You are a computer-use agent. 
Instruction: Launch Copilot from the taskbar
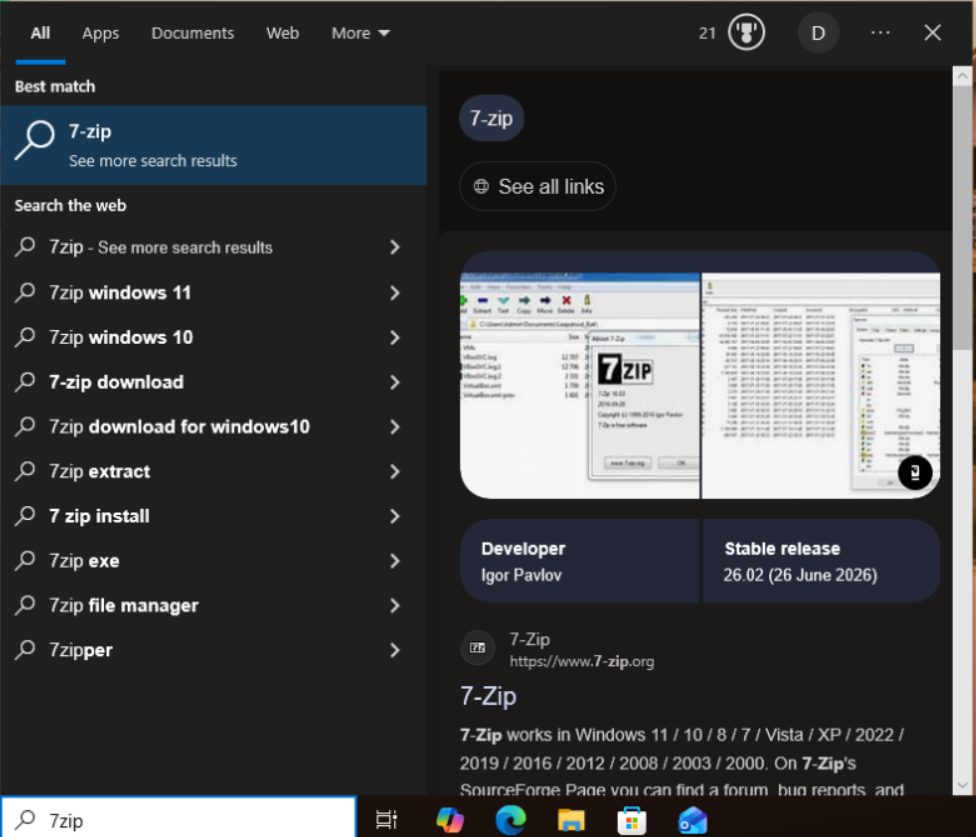pyautogui.click(x=450, y=820)
